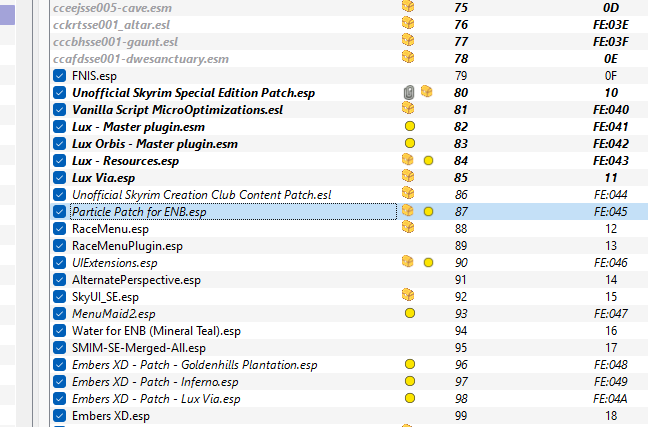Click the archive icon for RaceMenu.esp
Viewport: 648px width, 427px height.
coord(408,227)
